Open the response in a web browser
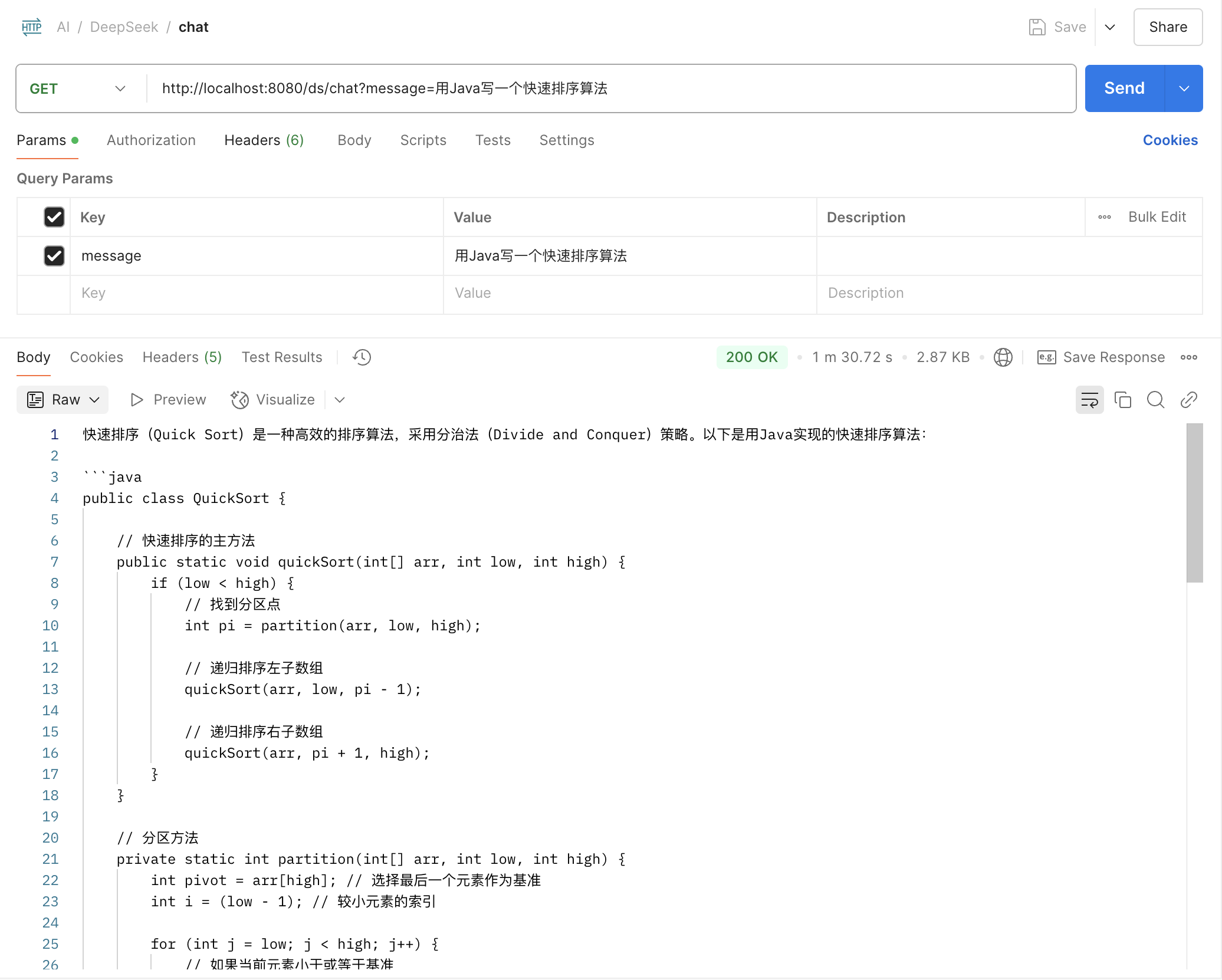Screen dimensions: 1222x980 click(x=1003, y=357)
